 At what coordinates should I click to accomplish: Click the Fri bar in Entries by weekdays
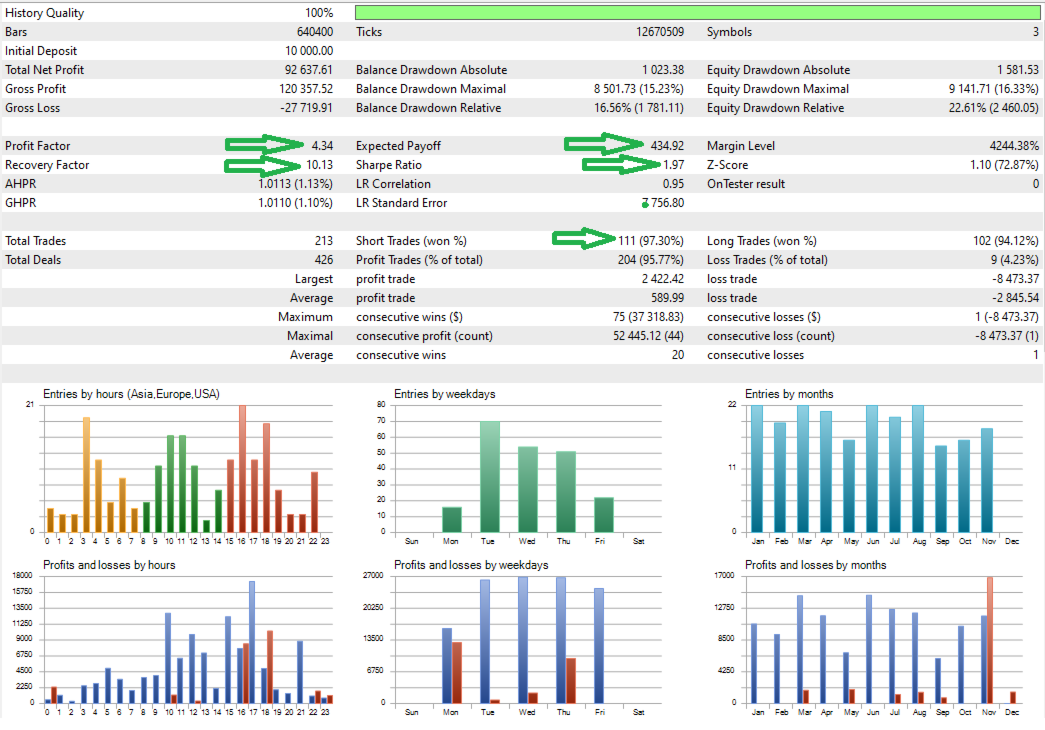tap(604, 515)
